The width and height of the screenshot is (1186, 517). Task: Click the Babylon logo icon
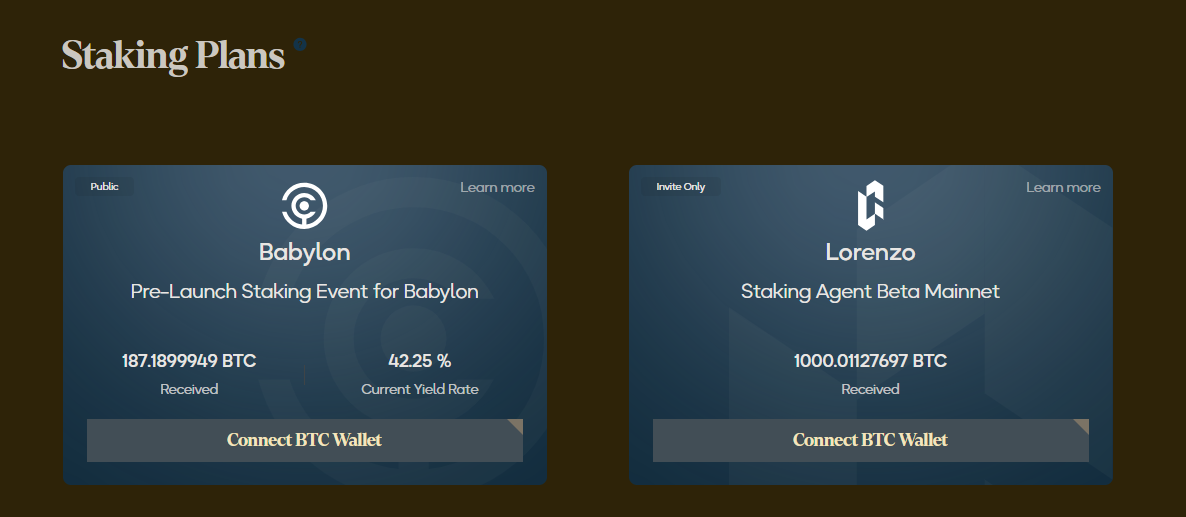(x=304, y=206)
